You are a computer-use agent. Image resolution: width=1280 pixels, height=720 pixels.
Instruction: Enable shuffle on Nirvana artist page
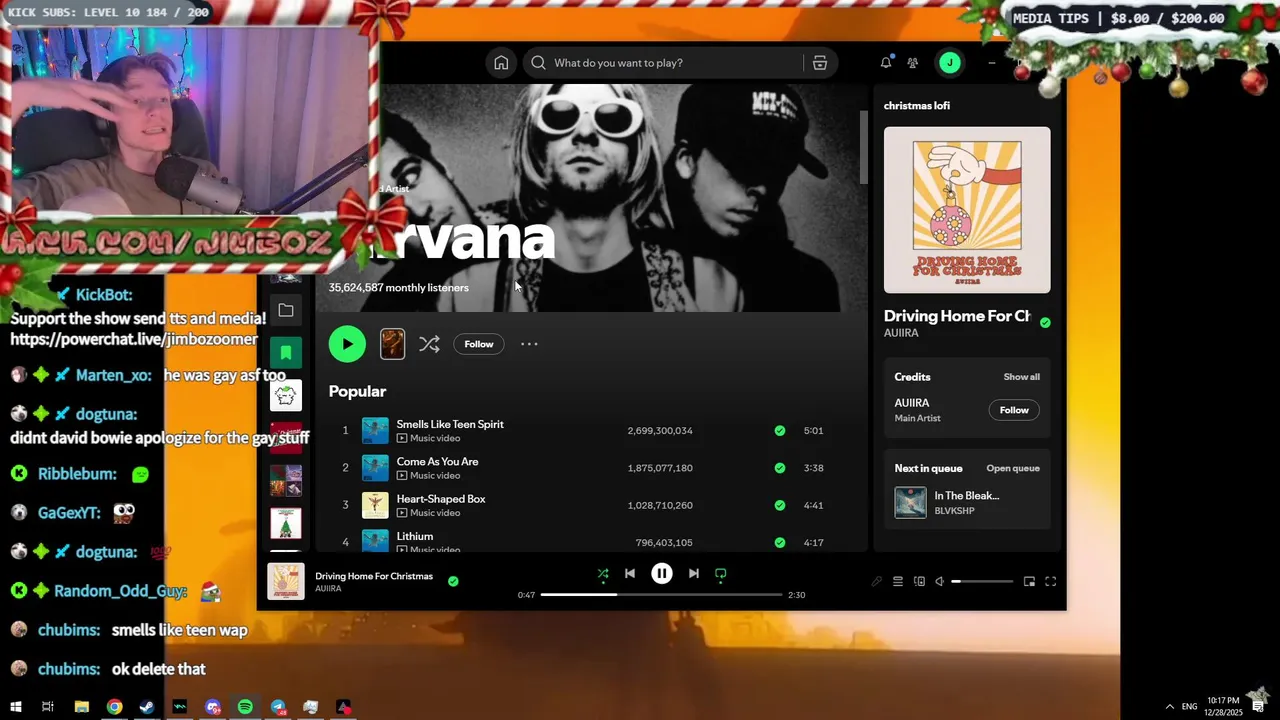tap(429, 344)
